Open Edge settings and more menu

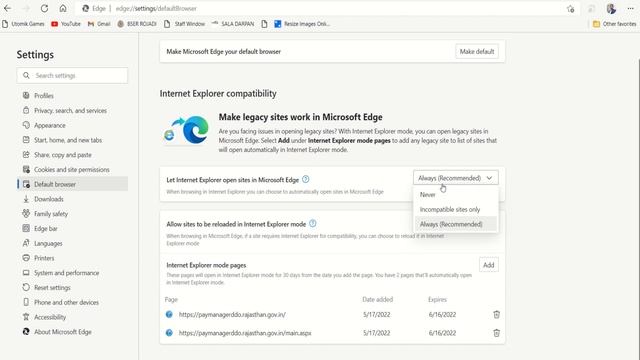coord(630,8)
